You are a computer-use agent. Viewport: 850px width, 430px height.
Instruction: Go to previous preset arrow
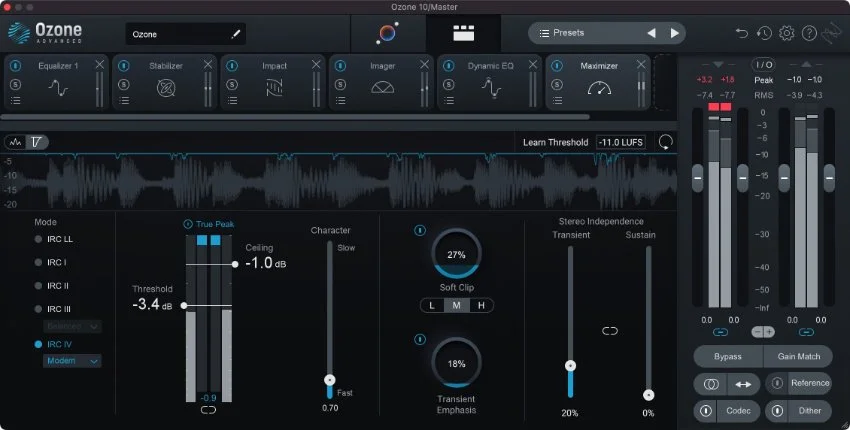point(651,33)
